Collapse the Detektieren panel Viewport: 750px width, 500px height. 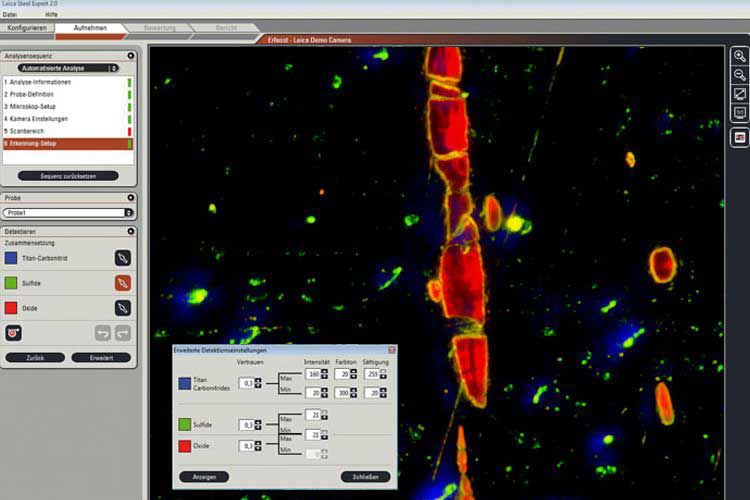131,231
